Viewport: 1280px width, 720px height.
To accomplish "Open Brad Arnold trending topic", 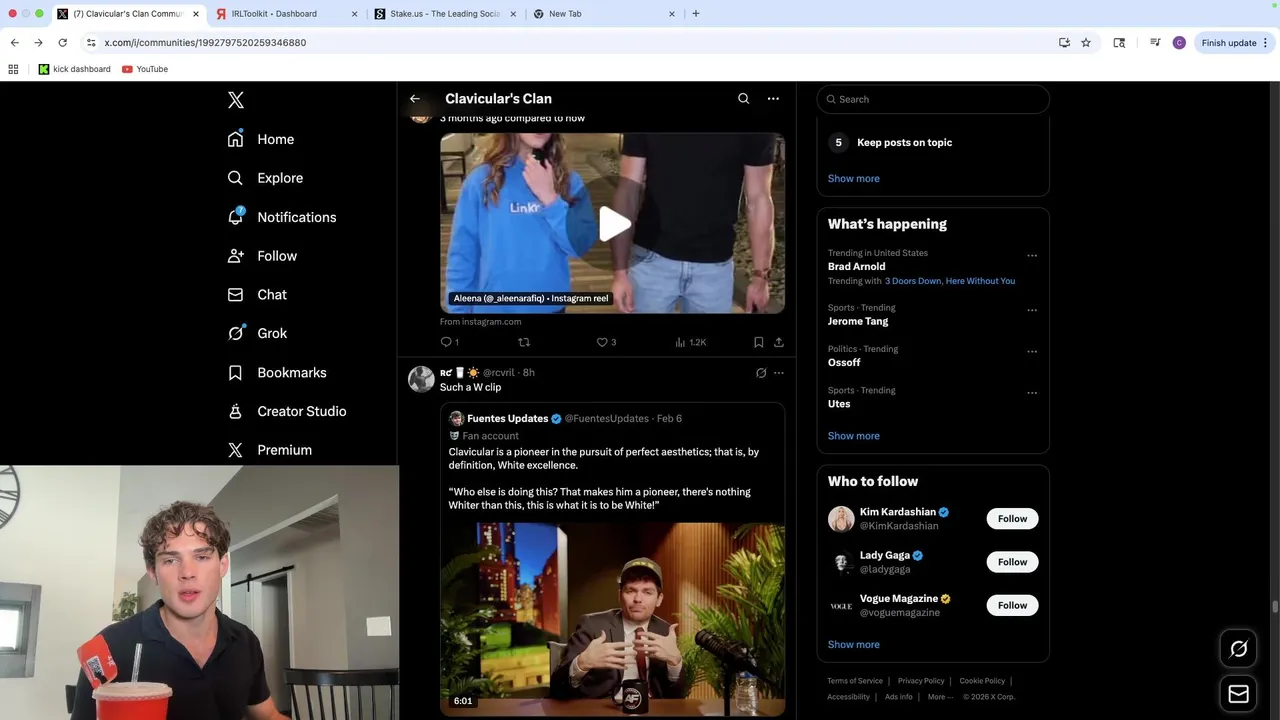I will 857,267.
